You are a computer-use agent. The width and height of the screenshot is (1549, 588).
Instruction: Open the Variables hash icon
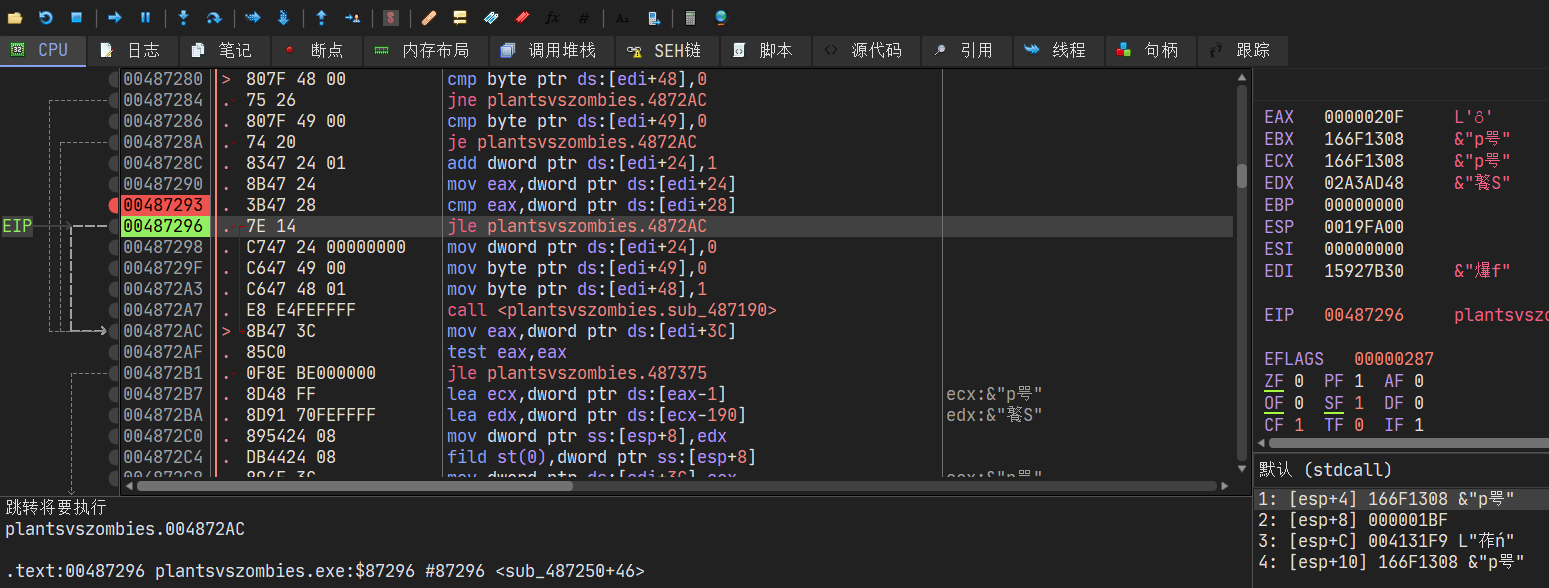[x=583, y=18]
